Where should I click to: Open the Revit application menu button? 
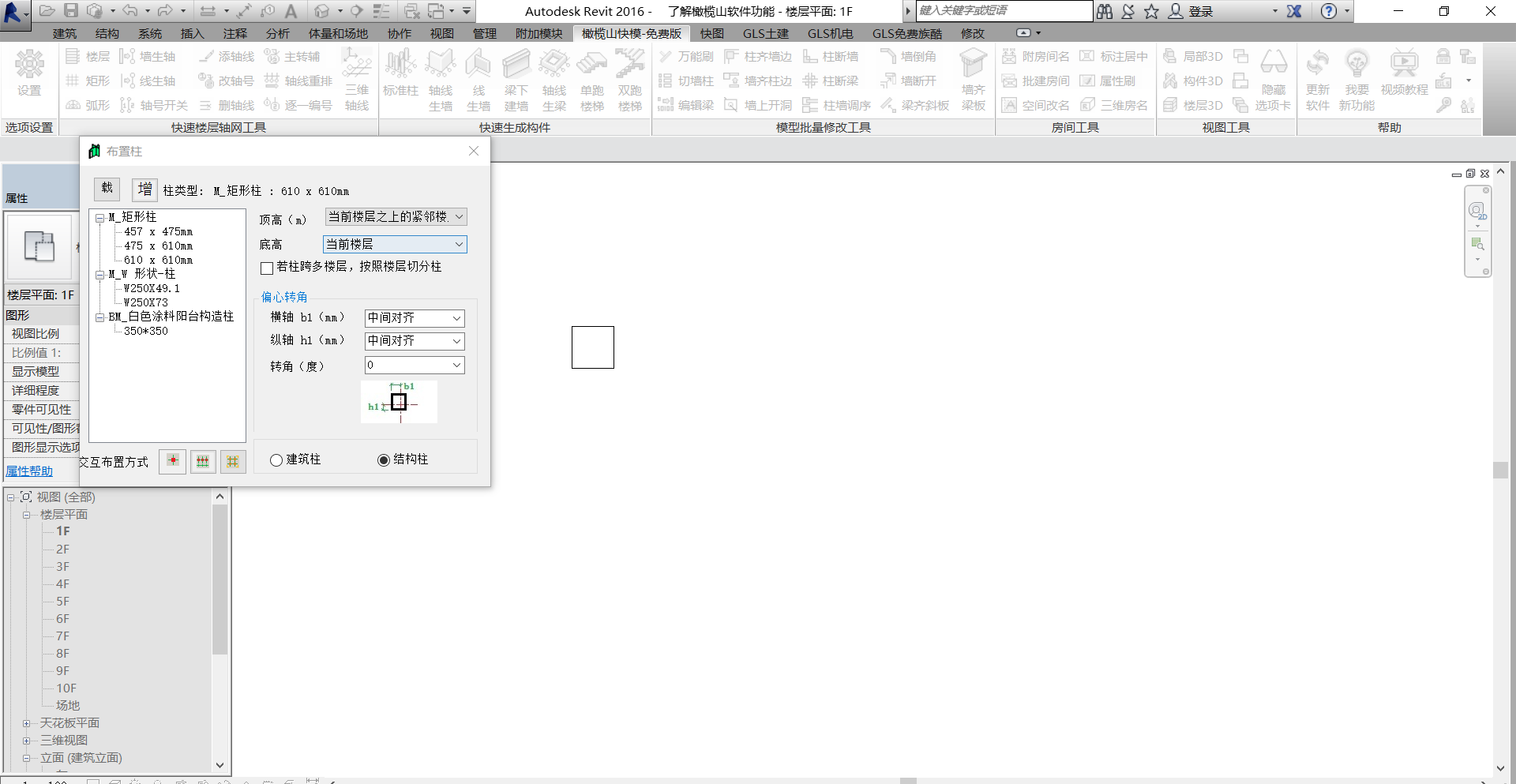[15, 13]
